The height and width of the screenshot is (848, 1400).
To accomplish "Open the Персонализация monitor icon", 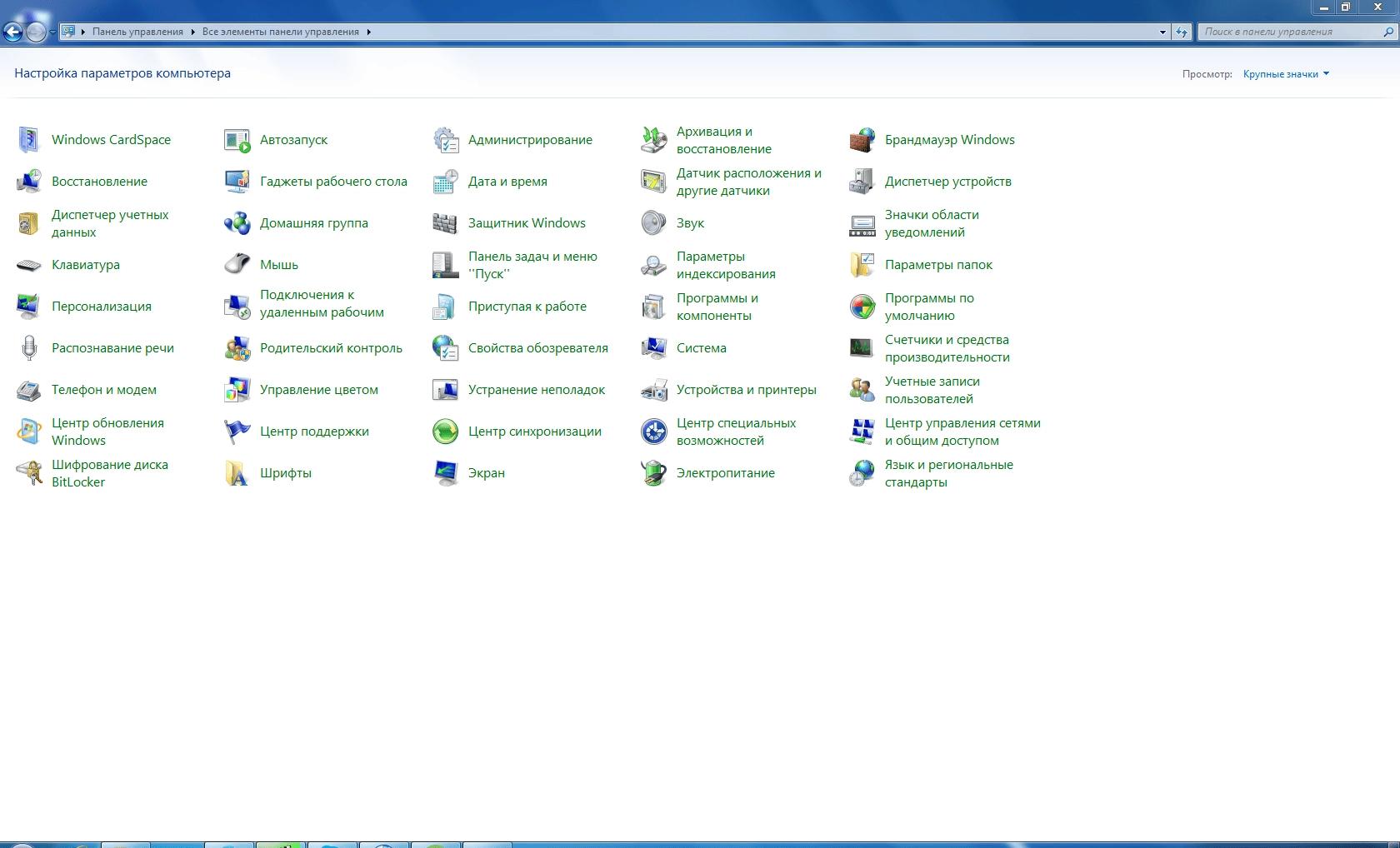I will (29, 307).
